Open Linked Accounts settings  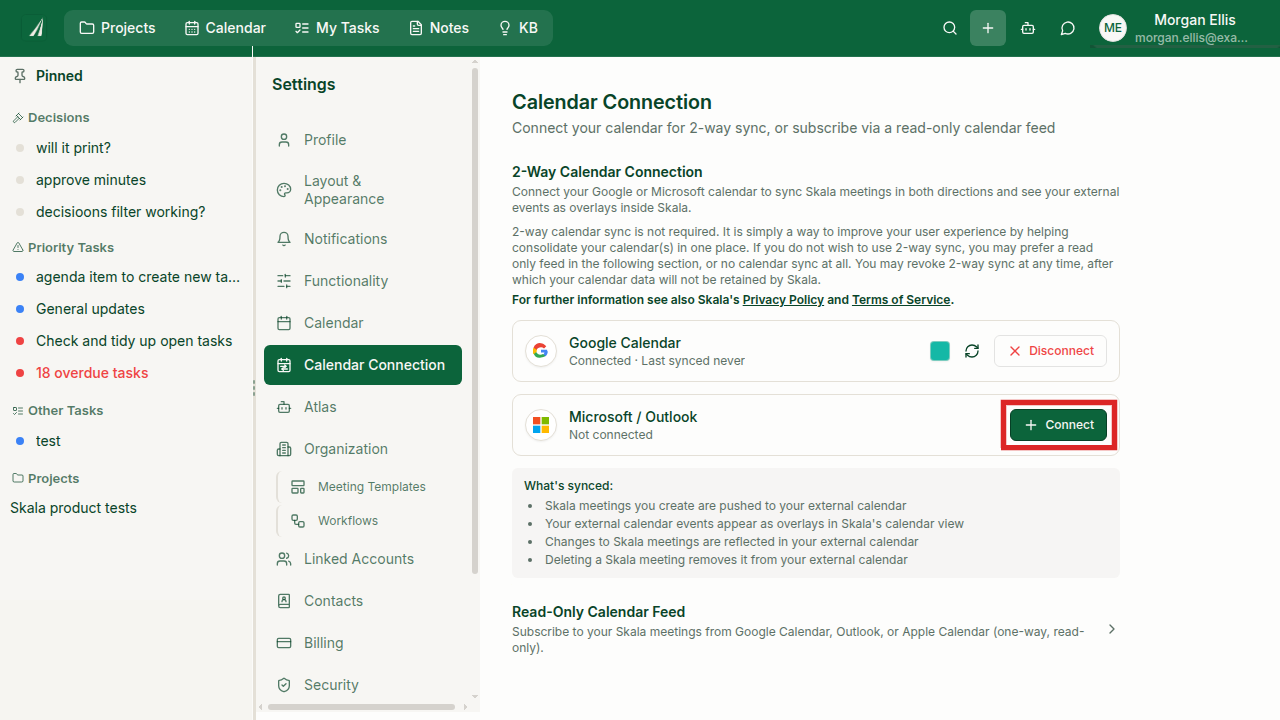[363, 559]
